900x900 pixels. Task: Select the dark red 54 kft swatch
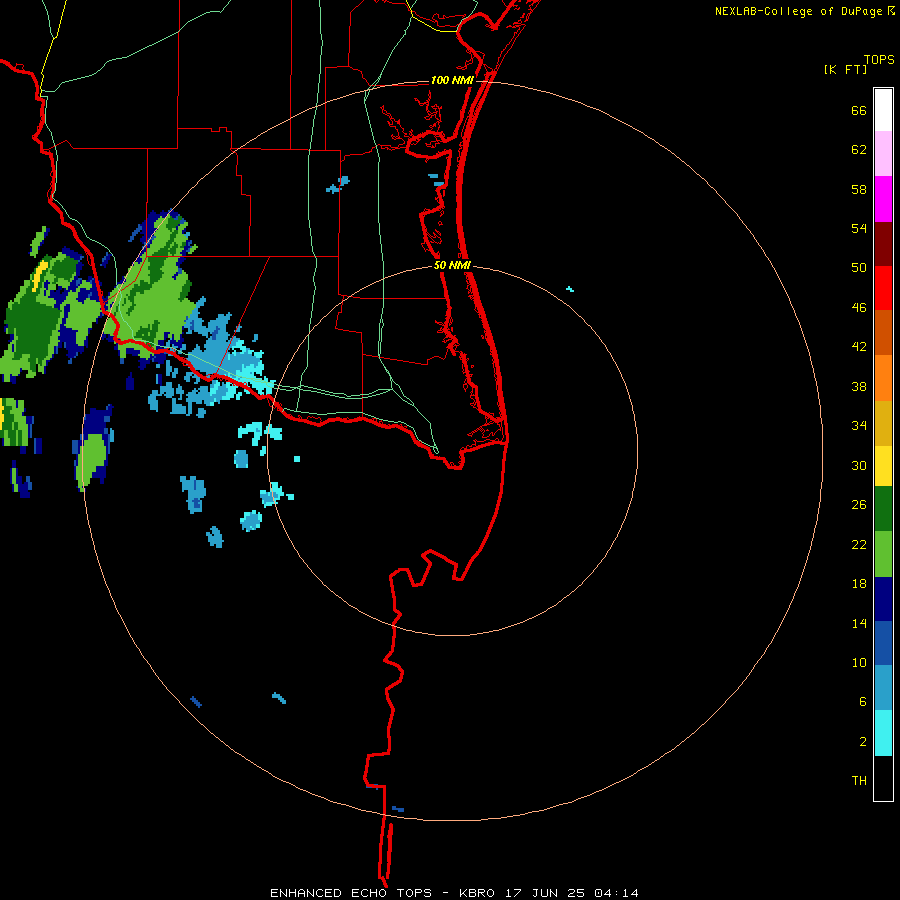click(x=883, y=243)
